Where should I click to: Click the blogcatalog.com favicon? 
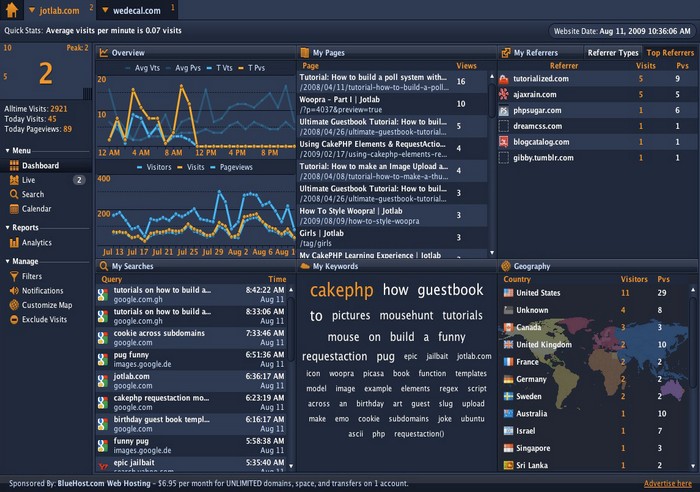pos(504,142)
